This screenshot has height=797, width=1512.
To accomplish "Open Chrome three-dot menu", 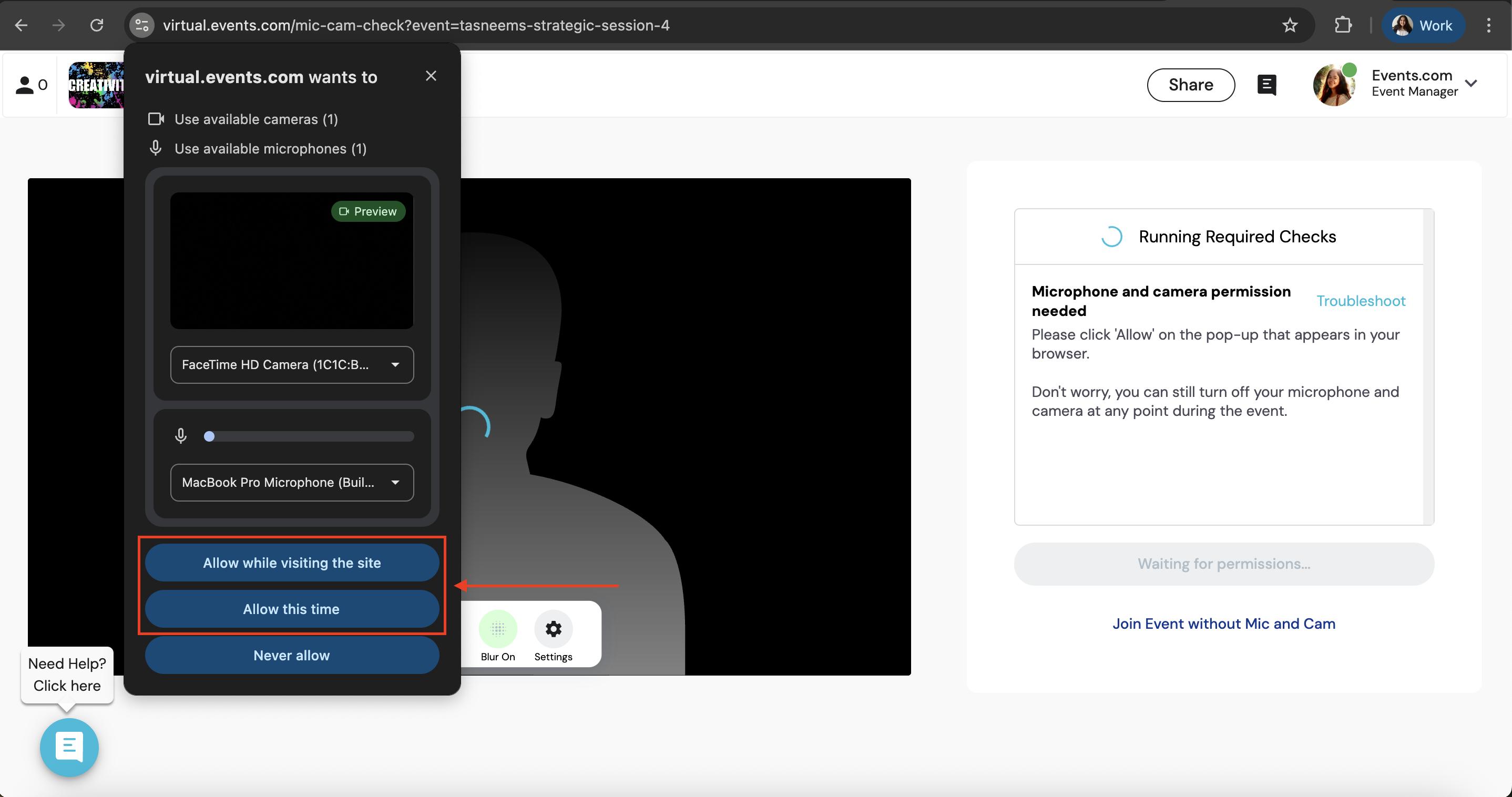I will click(x=1488, y=25).
